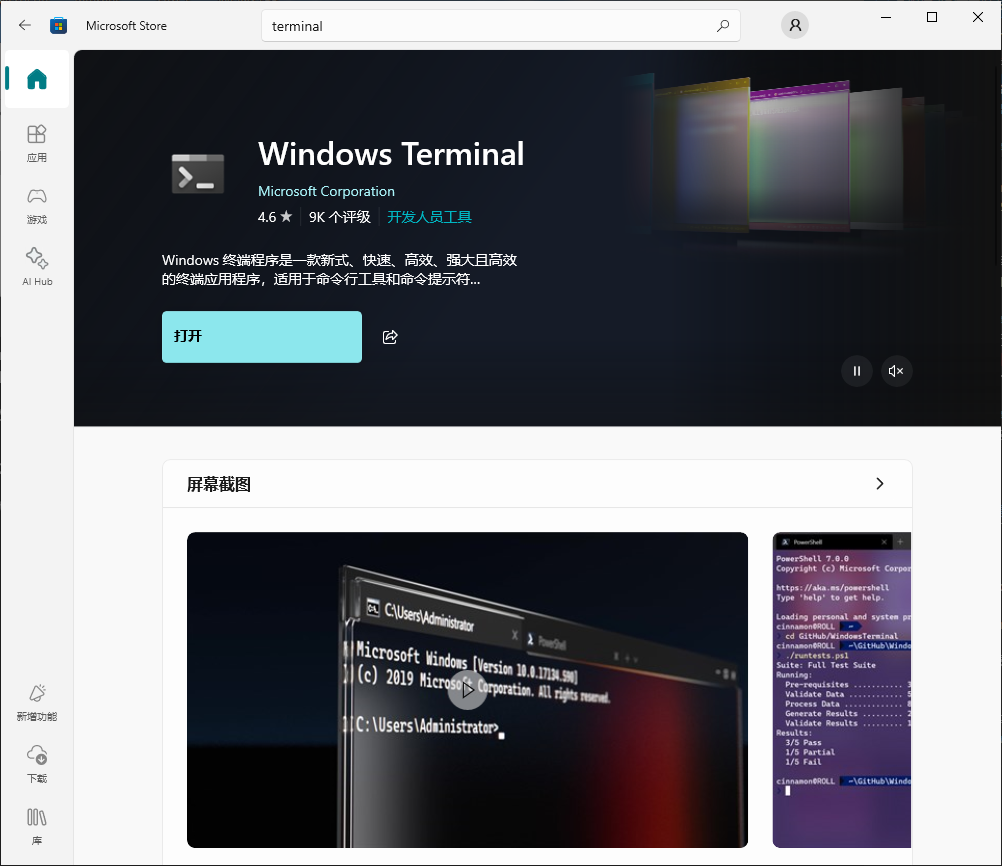1002x866 pixels.
Task: Click the search magnifier icon
Action: click(x=723, y=26)
